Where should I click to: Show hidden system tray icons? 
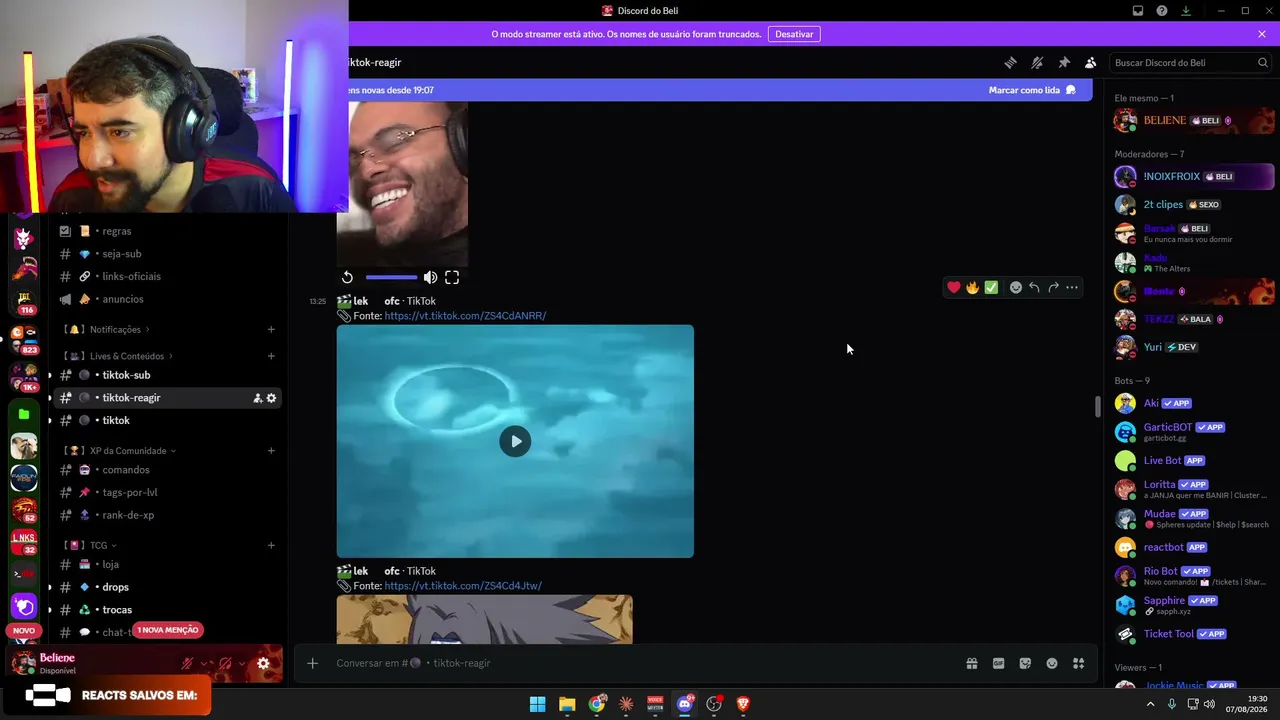point(1151,704)
